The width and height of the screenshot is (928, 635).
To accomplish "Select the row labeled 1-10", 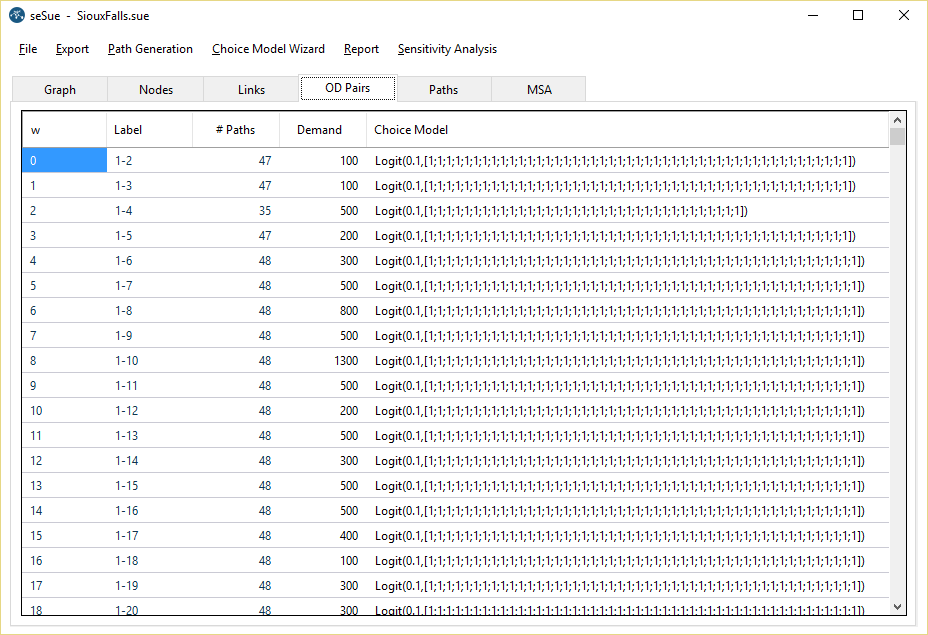I will point(127,361).
